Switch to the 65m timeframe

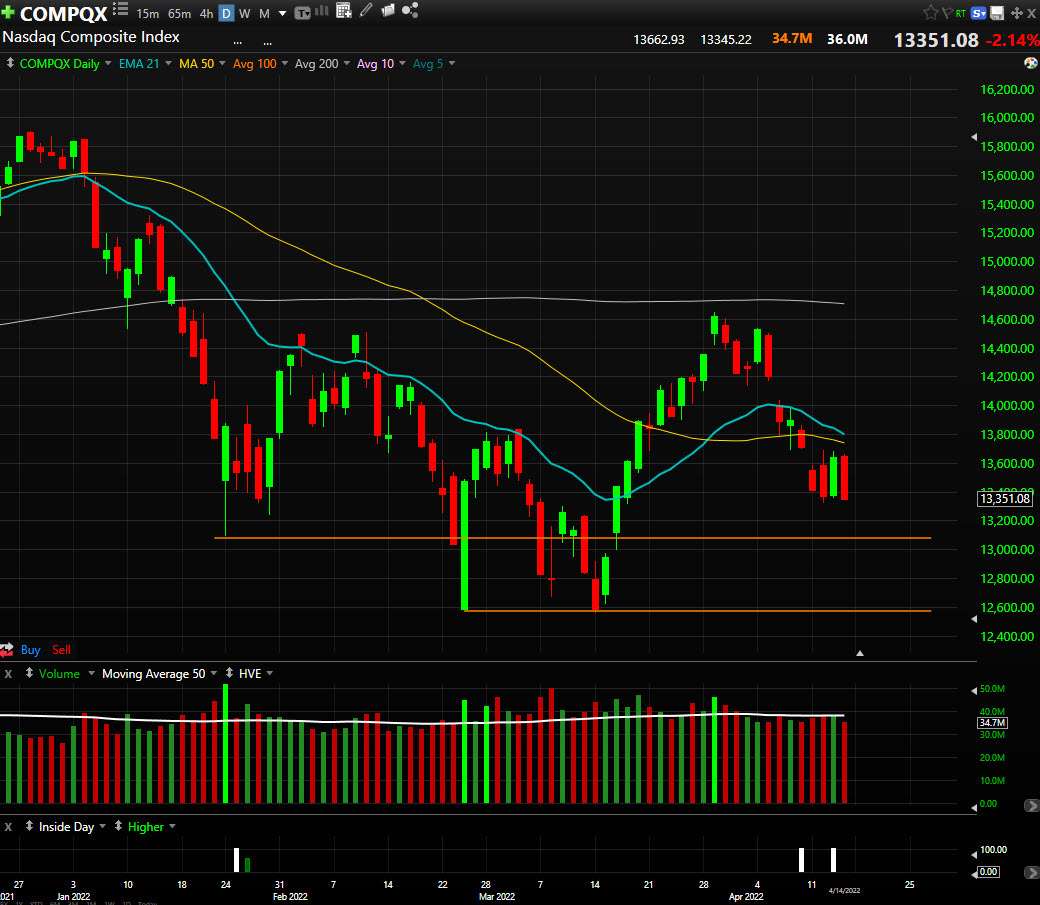tap(179, 13)
